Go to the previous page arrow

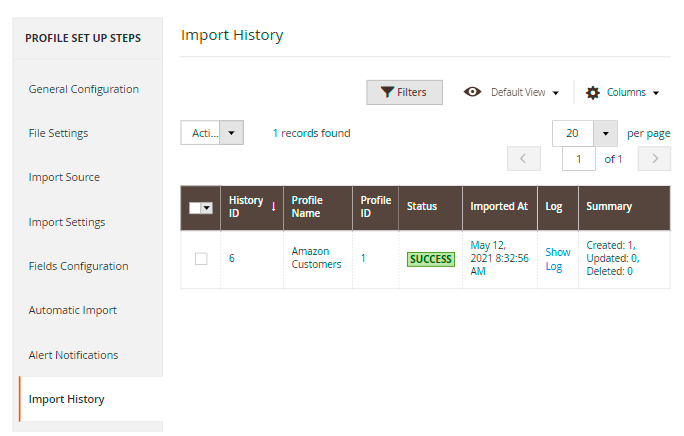(x=523, y=159)
